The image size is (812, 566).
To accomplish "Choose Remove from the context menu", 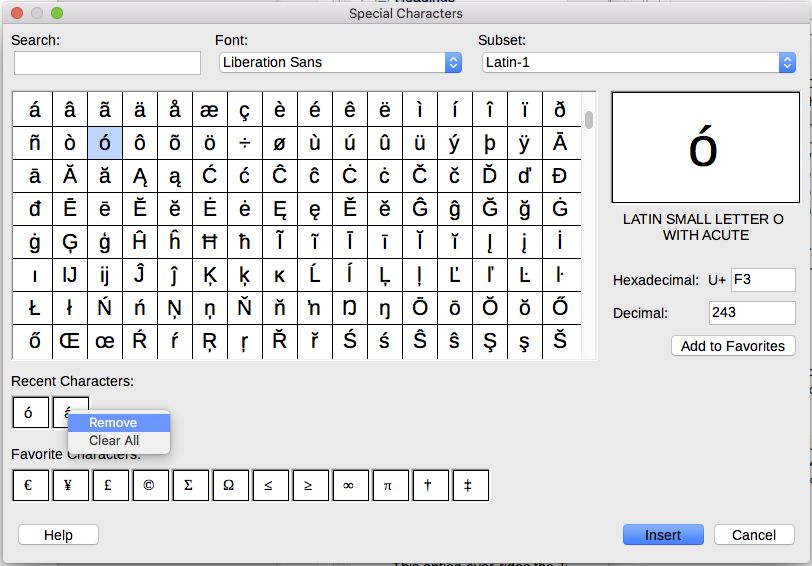I will tap(119, 423).
